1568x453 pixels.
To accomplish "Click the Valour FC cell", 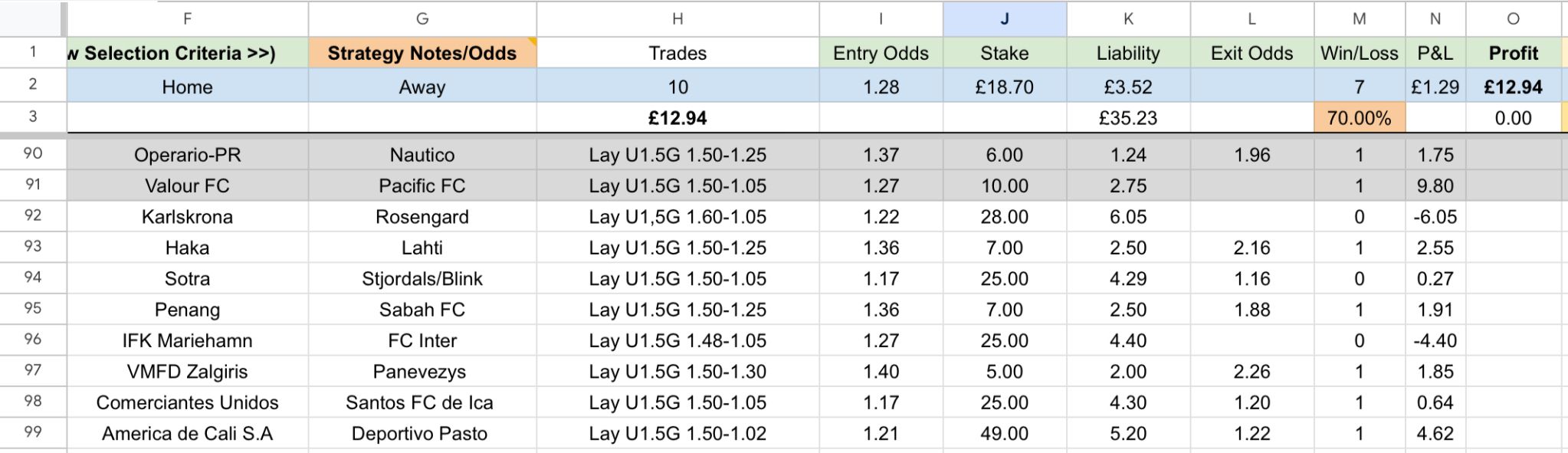I will (187, 186).
